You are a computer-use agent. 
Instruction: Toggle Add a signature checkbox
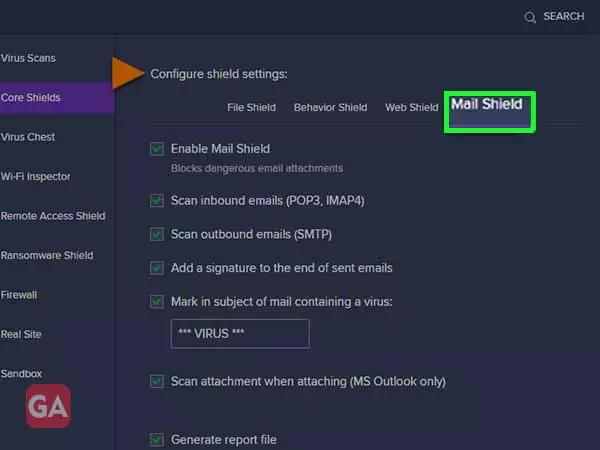point(157,268)
